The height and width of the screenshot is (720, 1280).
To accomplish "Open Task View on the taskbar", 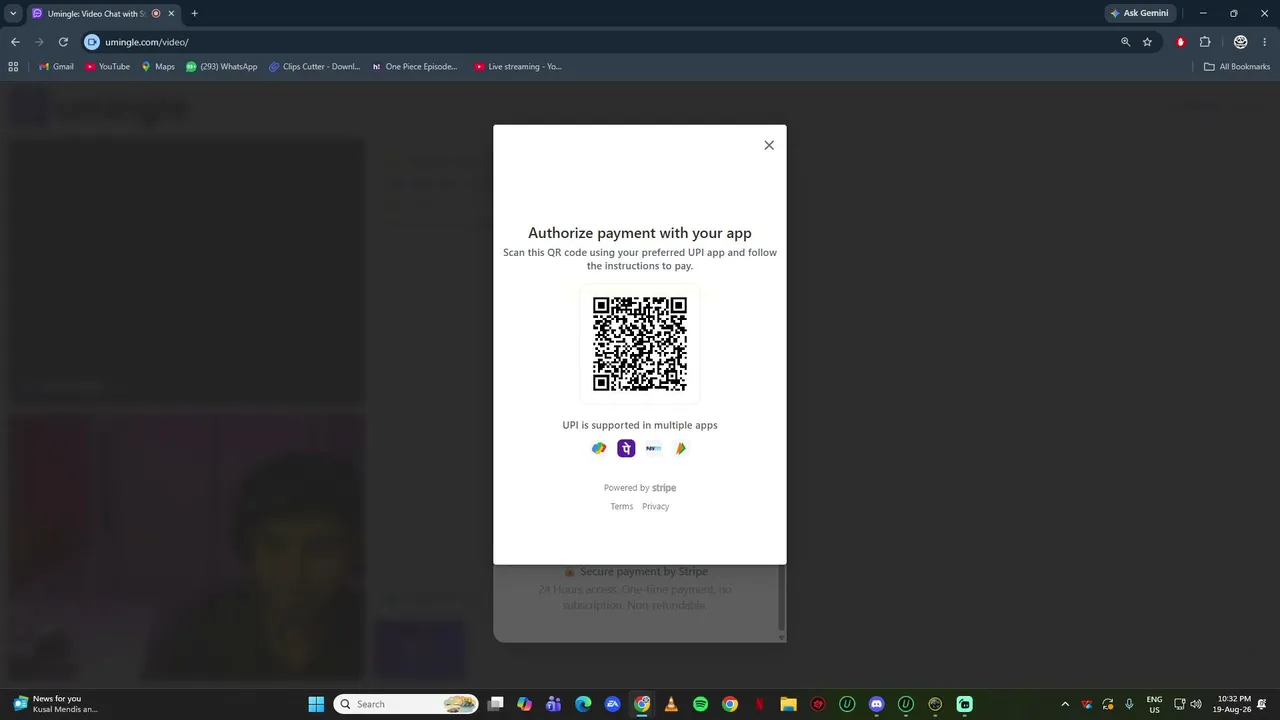I will coord(495,704).
